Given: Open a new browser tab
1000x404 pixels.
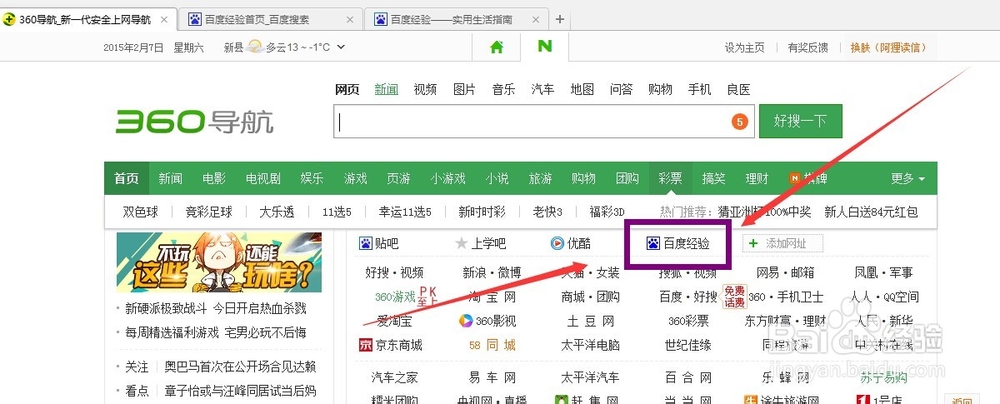Looking at the screenshot, I should 560,19.
